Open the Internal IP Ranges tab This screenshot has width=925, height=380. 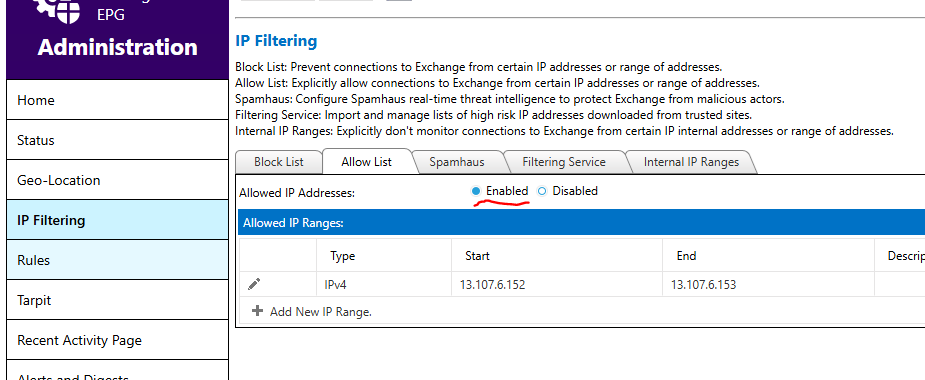point(691,162)
